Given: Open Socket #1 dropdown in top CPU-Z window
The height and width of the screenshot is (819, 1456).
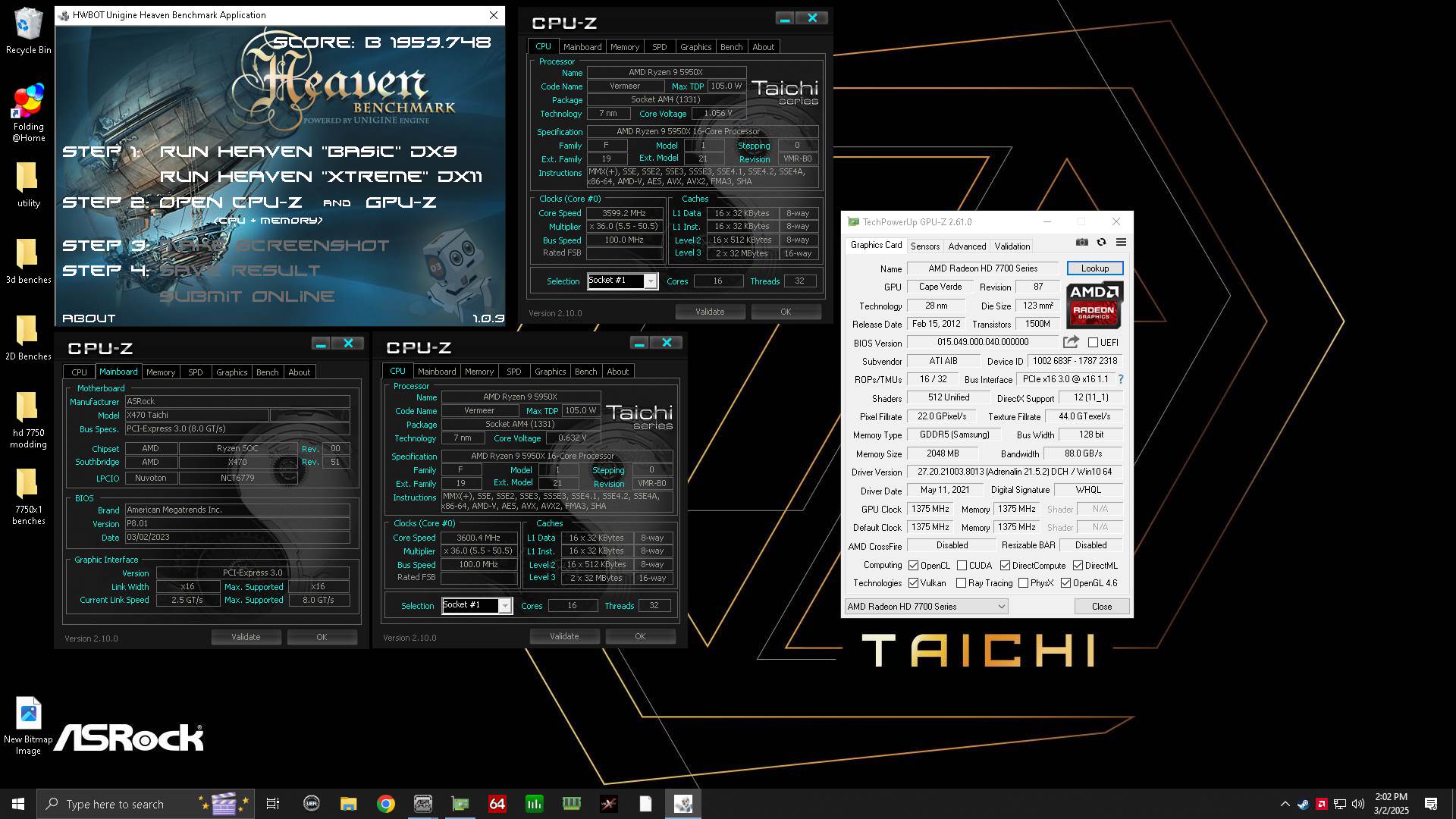Looking at the screenshot, I should [x=623, y=281].
